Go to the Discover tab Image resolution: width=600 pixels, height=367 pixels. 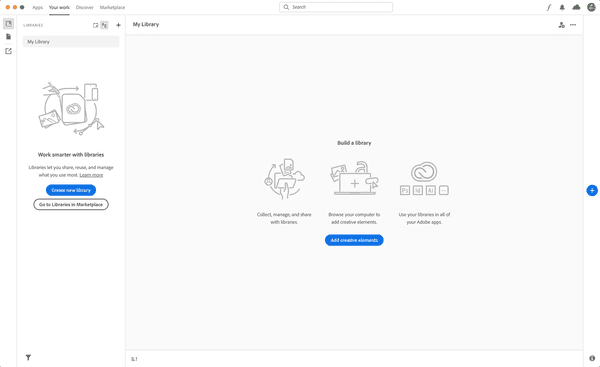click(85, 7)
